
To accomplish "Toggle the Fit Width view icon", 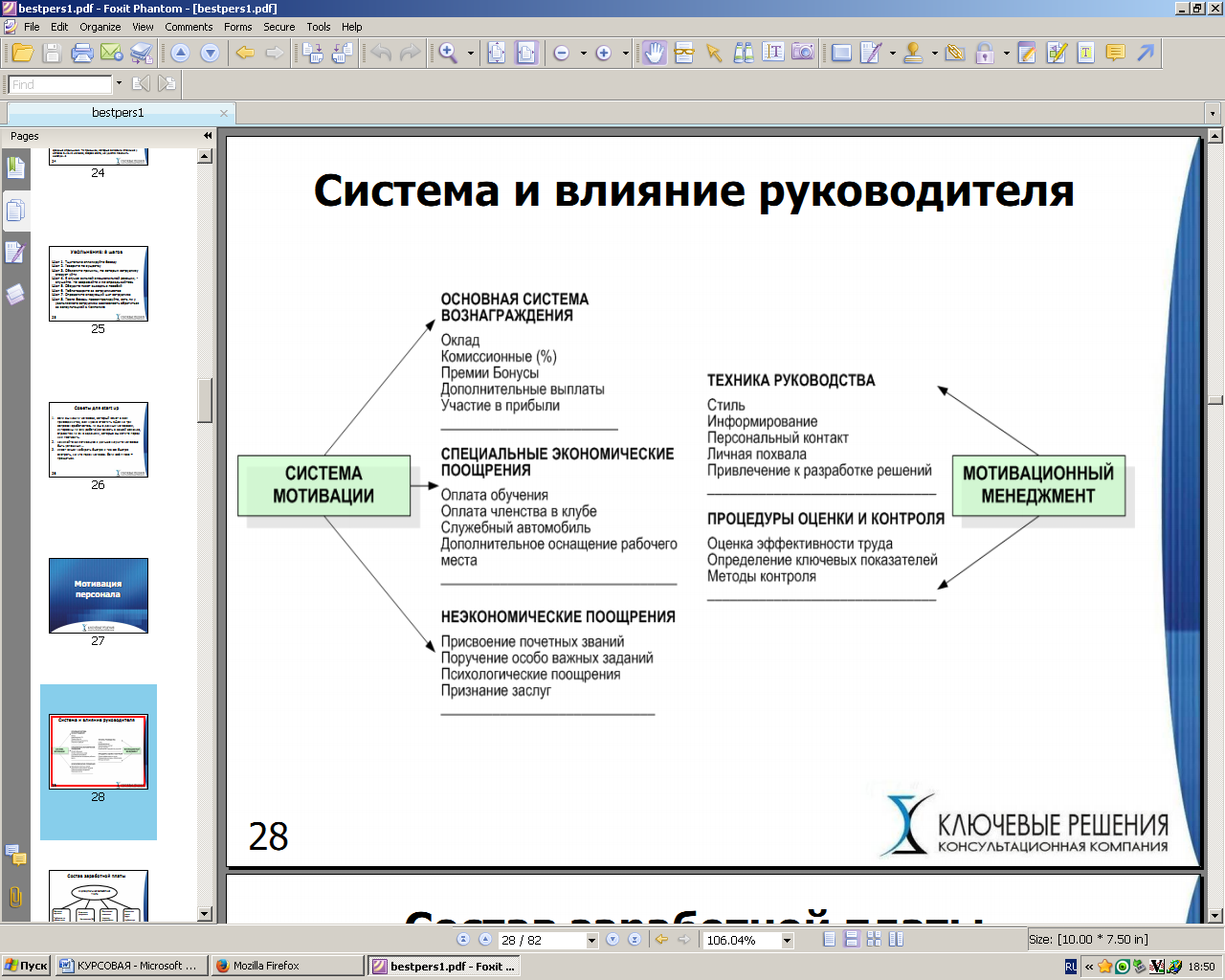I will tap(526, 54).
